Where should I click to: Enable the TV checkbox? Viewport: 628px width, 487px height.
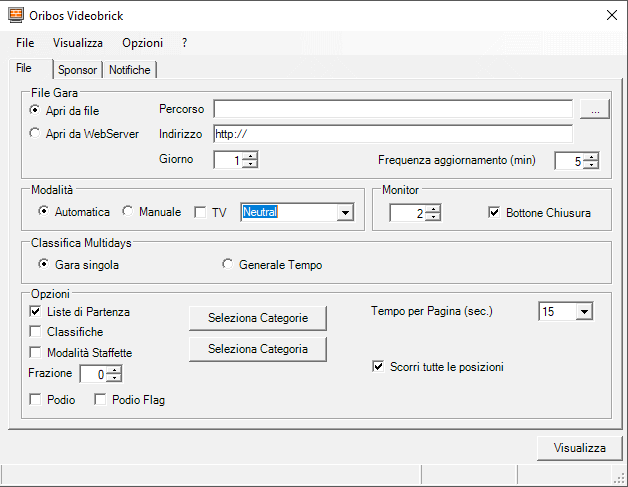coord(200,212)
